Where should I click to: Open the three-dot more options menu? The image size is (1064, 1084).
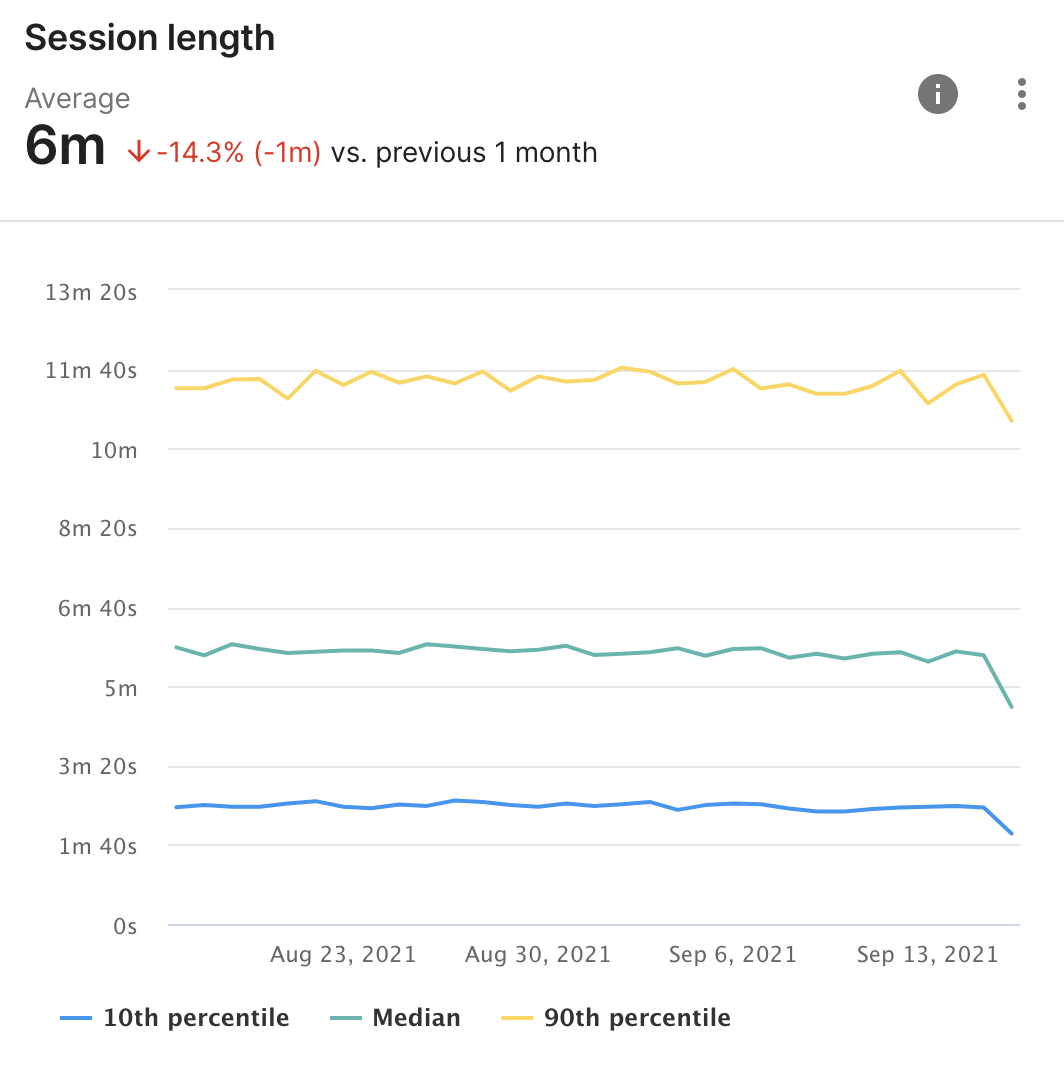pos(1021,94)
